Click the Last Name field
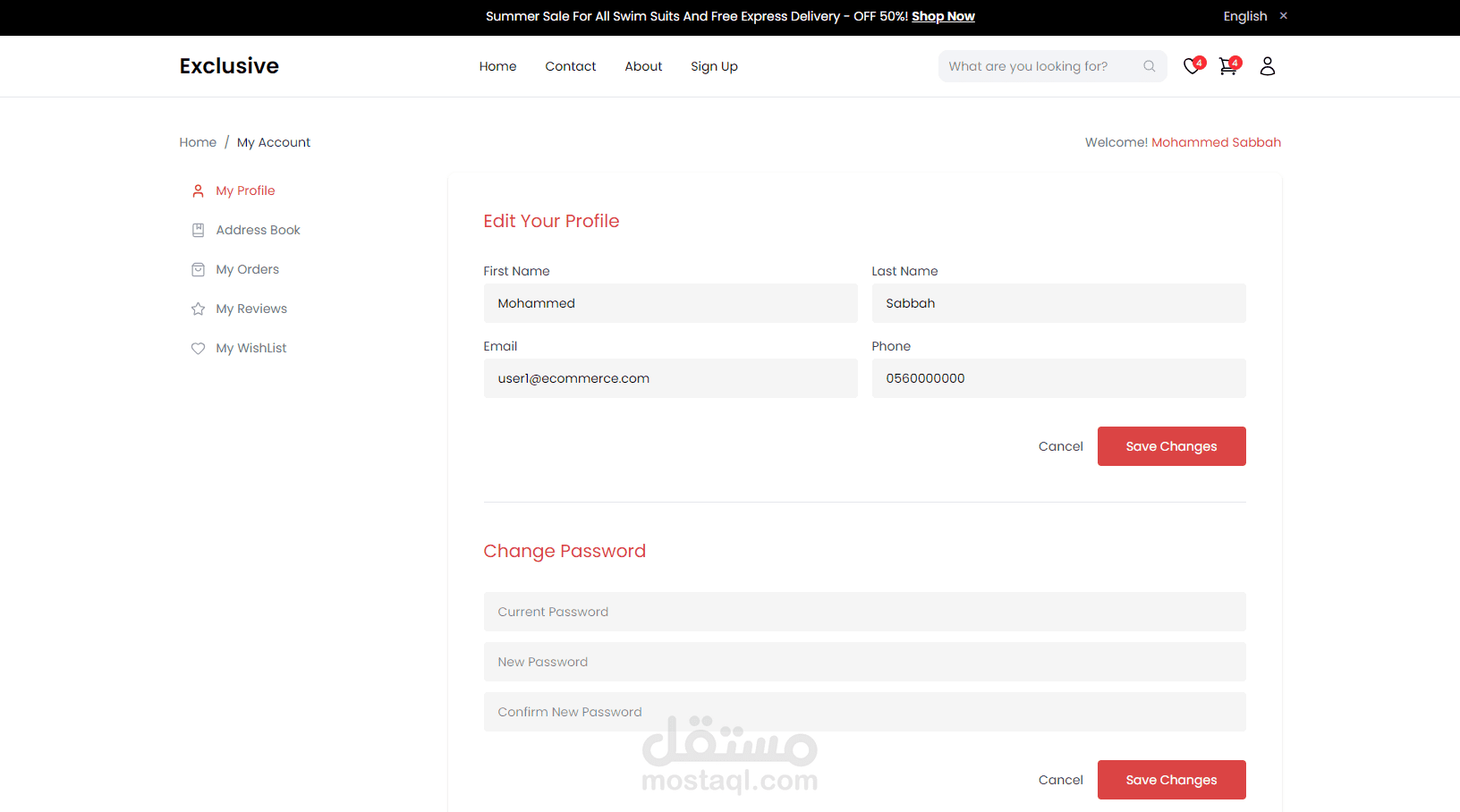Image resolution: width=1460 pixels, height=812 pixels. (x=1058, y=303)
